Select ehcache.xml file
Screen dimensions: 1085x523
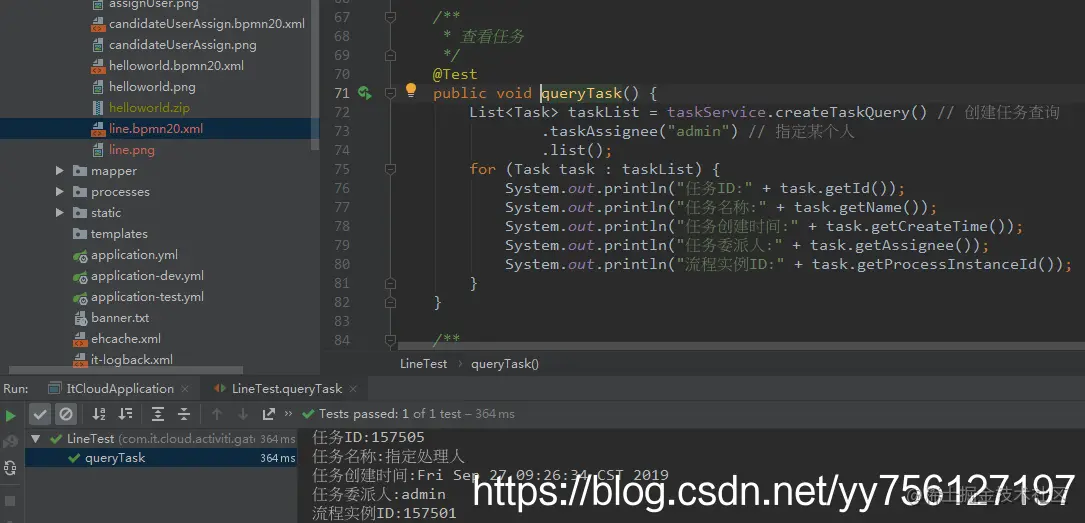click(x=126, y=338)
